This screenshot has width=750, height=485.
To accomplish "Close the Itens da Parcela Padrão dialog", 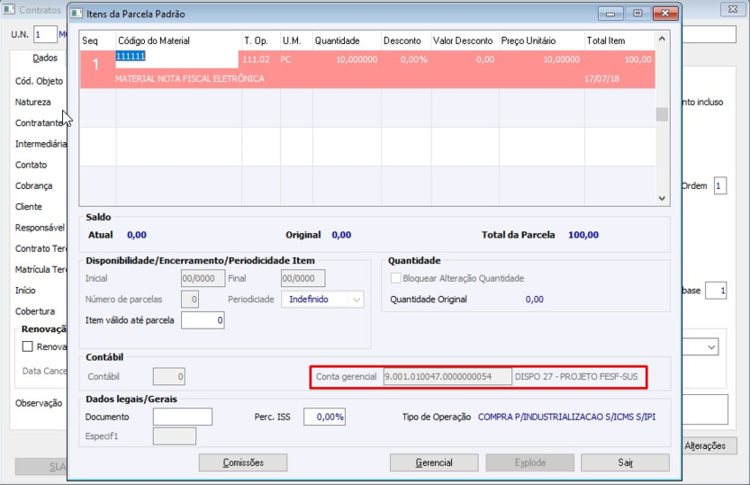I will [665, 13].
